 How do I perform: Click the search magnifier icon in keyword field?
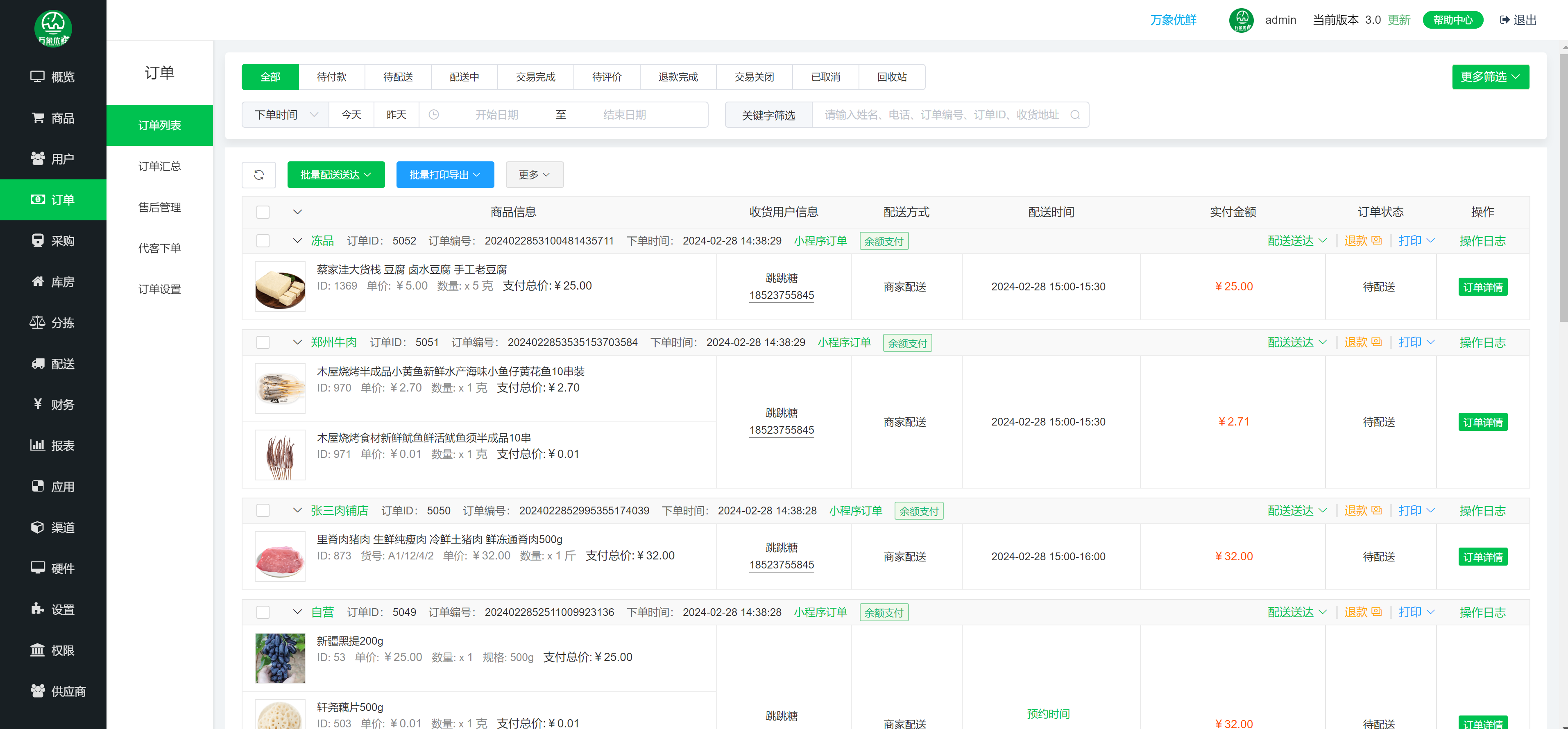pyautogui.click(x=1075, y=115)
